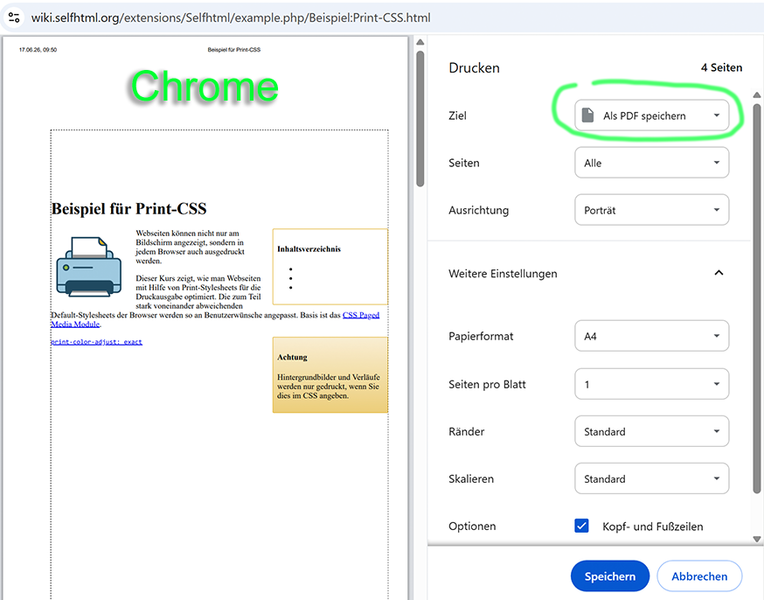Click the Optionen label
Viewport: 764px width, 600px height.
472,526
